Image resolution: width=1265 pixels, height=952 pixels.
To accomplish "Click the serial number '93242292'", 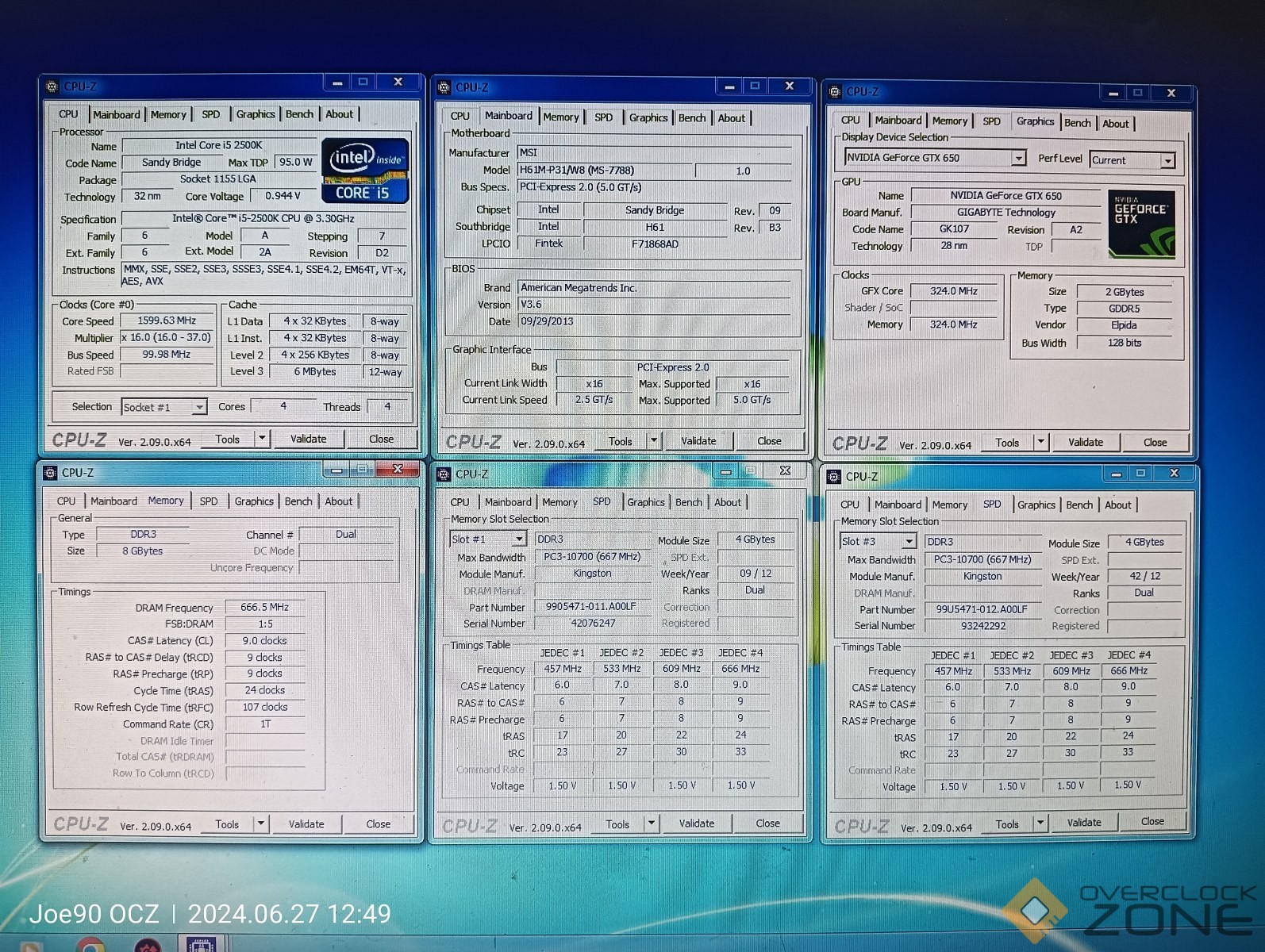I will tap(983, 626).
